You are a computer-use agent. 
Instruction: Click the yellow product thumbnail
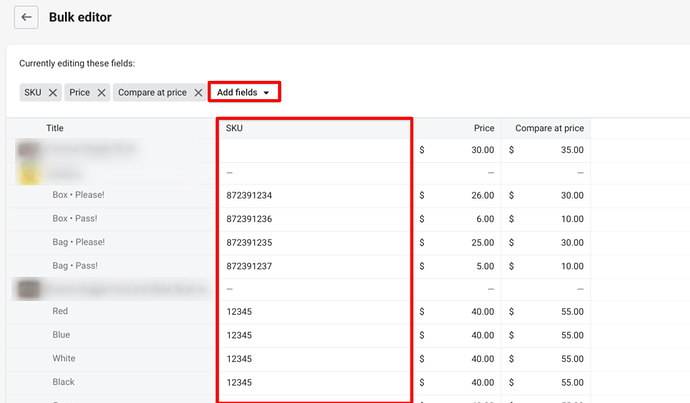[28, 173]
